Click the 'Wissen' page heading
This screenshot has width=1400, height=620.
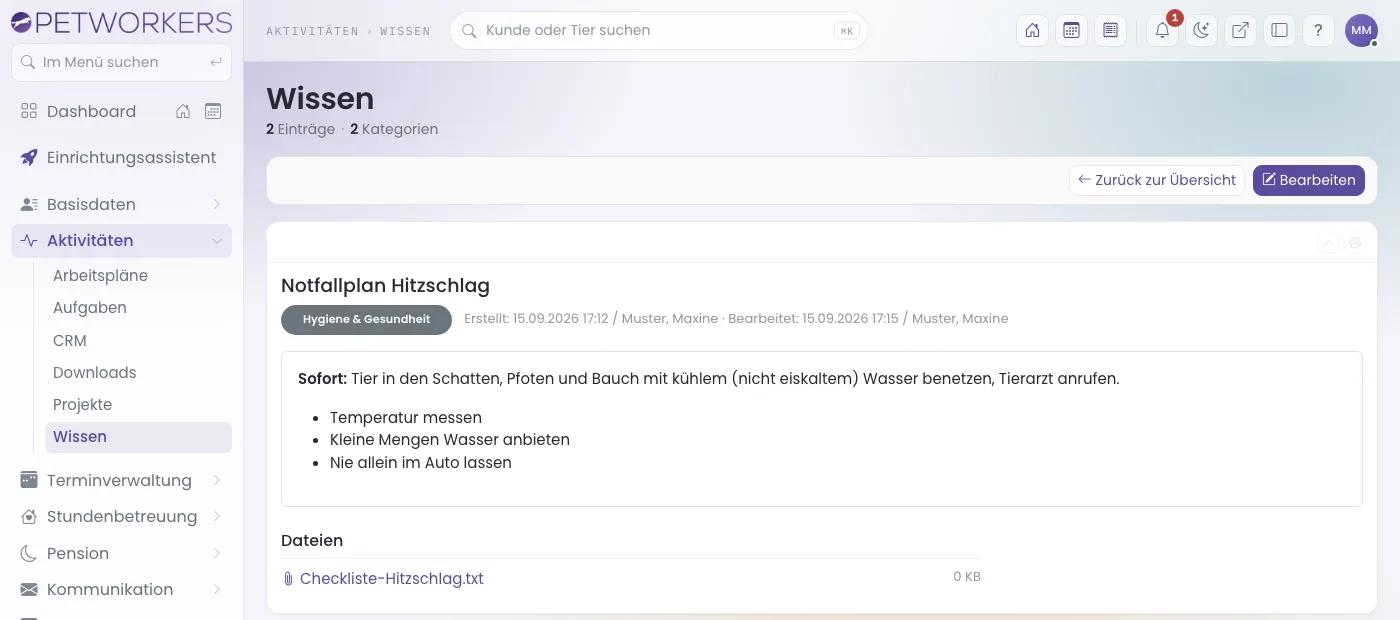[x=320, y=99]
